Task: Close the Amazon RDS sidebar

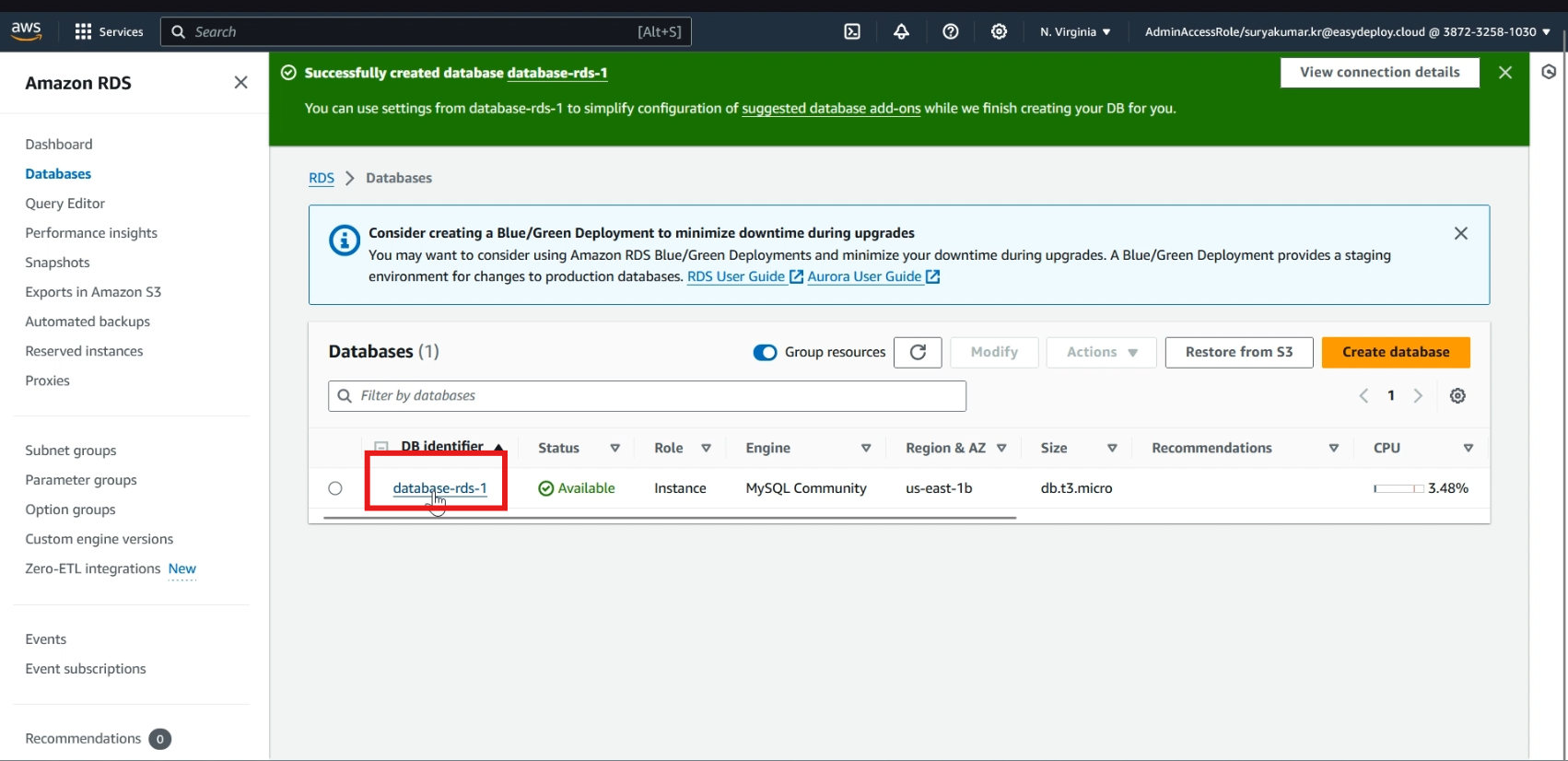Action: (240, 83)
